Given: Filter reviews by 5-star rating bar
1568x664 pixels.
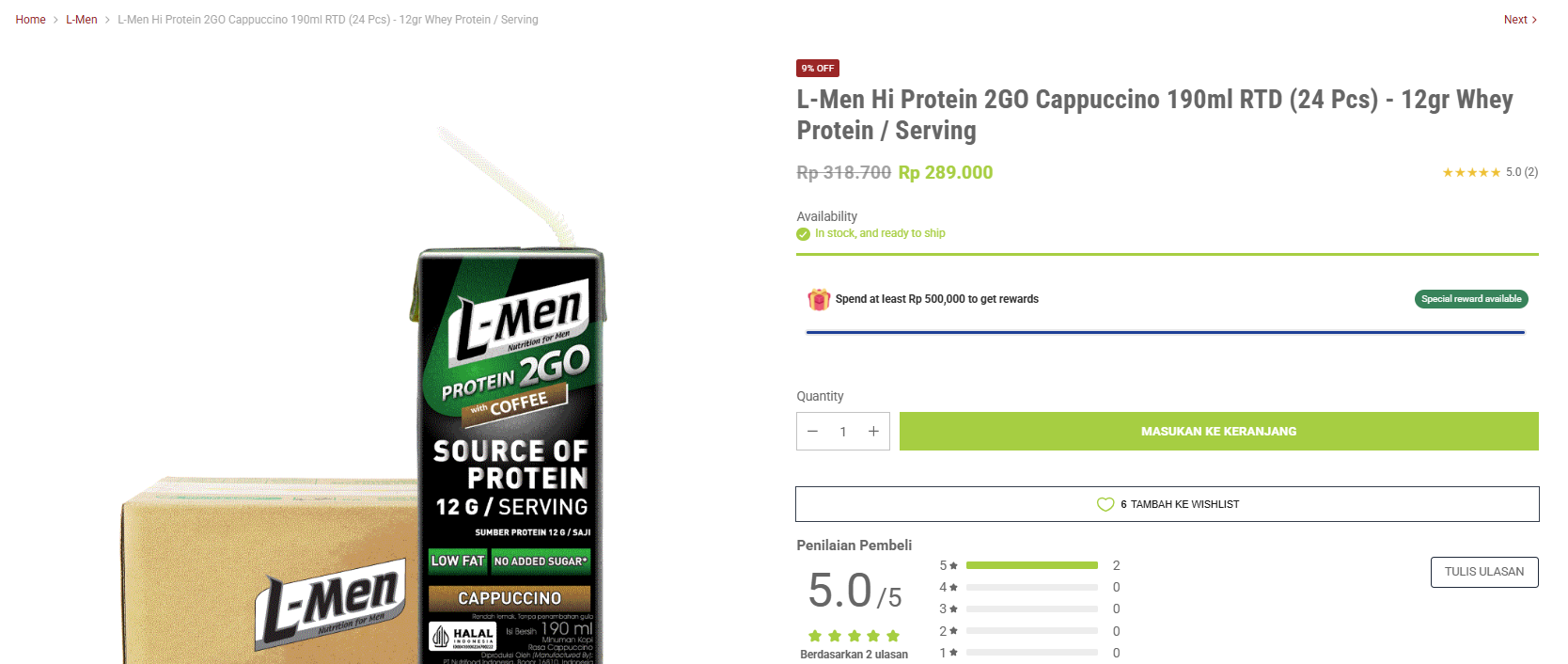Looking at the screenshot, I should (x=1031, y=565).
